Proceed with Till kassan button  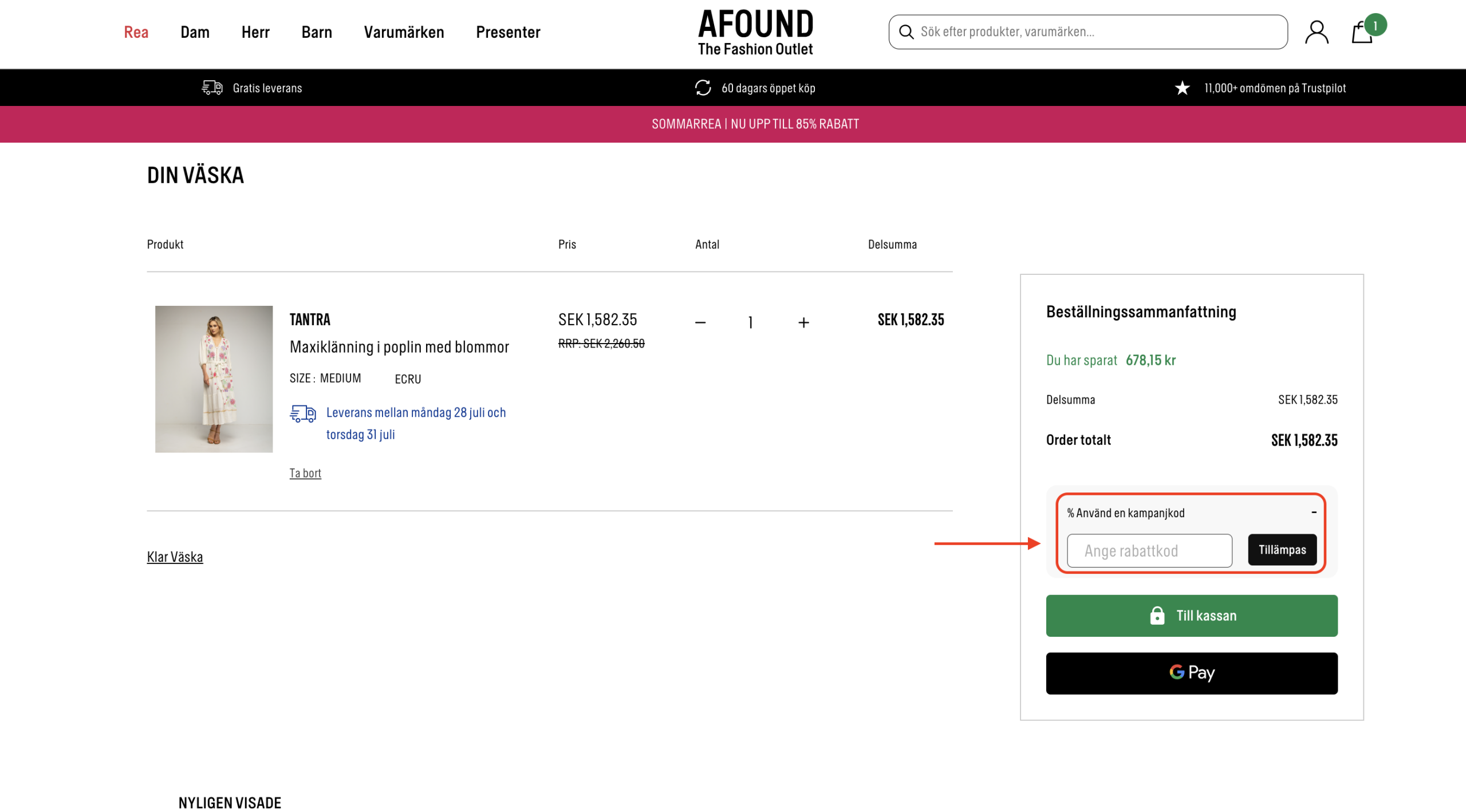coord(1192,616)
